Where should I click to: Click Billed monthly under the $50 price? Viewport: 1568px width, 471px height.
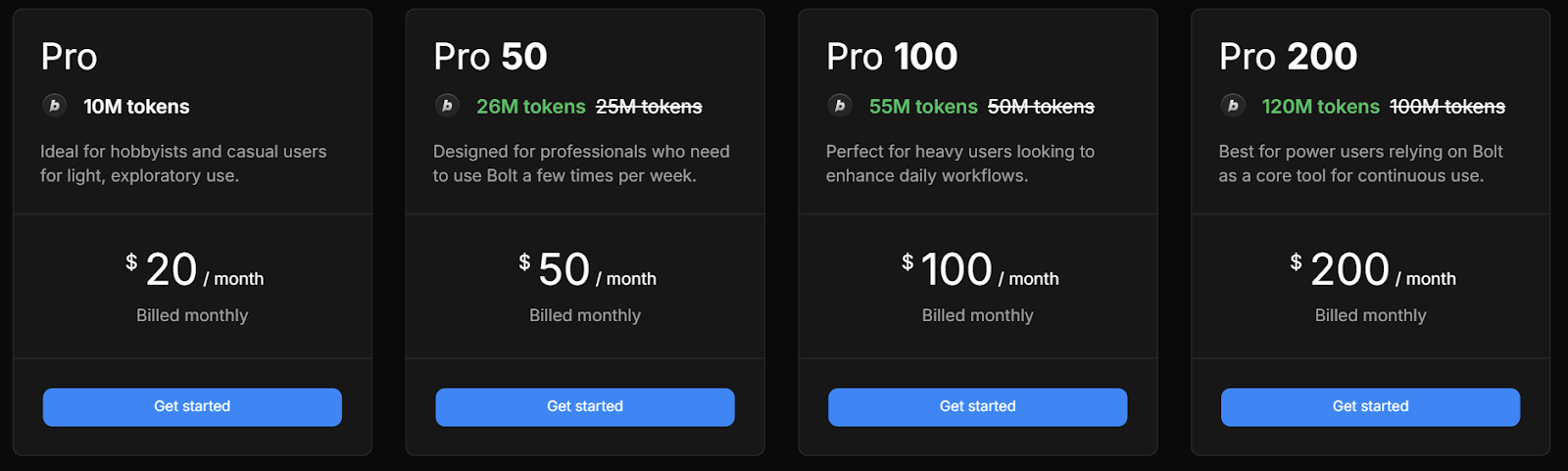pyautogui.click(x=585, y=315)
